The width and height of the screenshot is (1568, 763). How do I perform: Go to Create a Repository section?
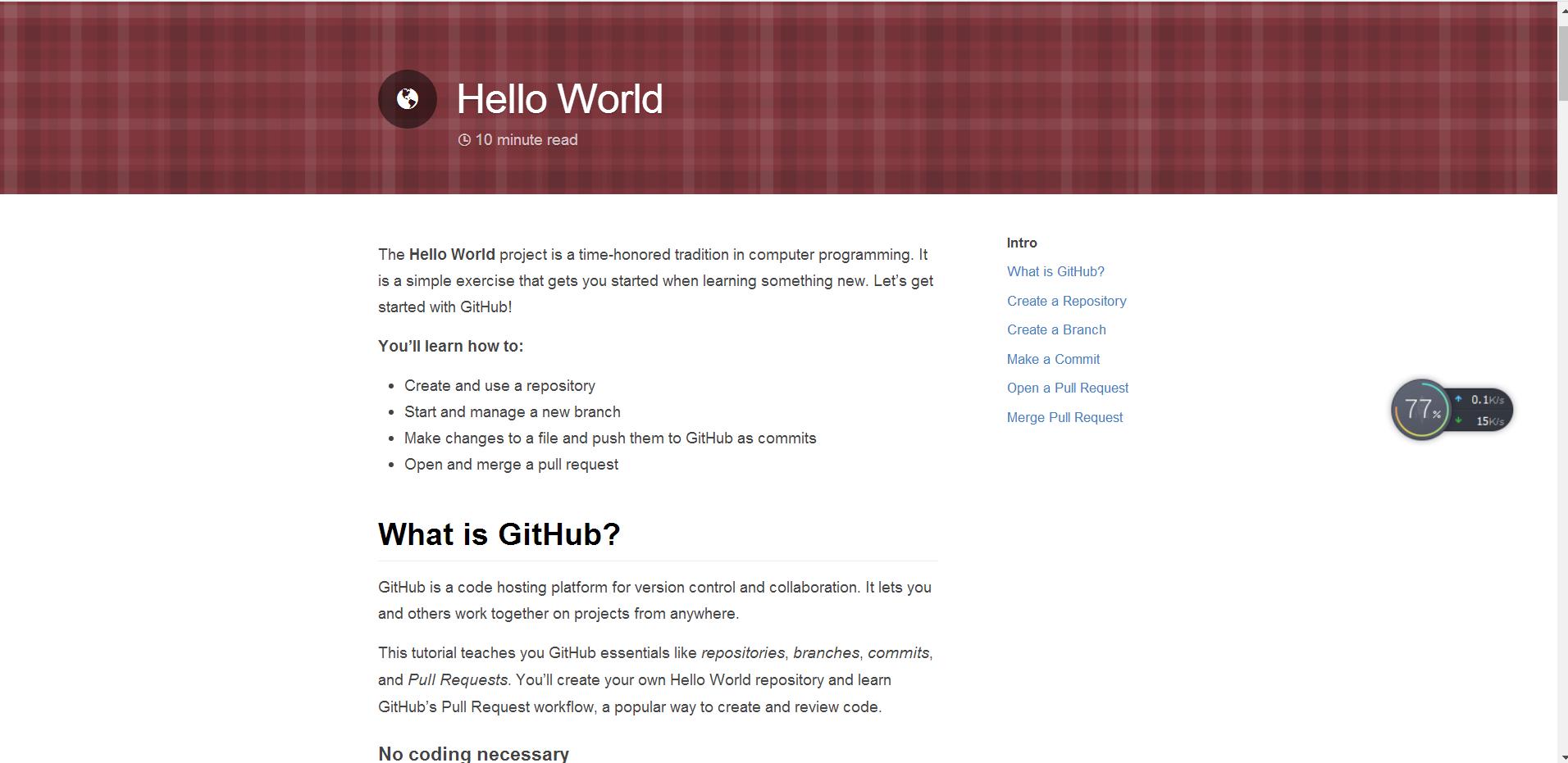pyautogui.click(x=1066, y=301)
